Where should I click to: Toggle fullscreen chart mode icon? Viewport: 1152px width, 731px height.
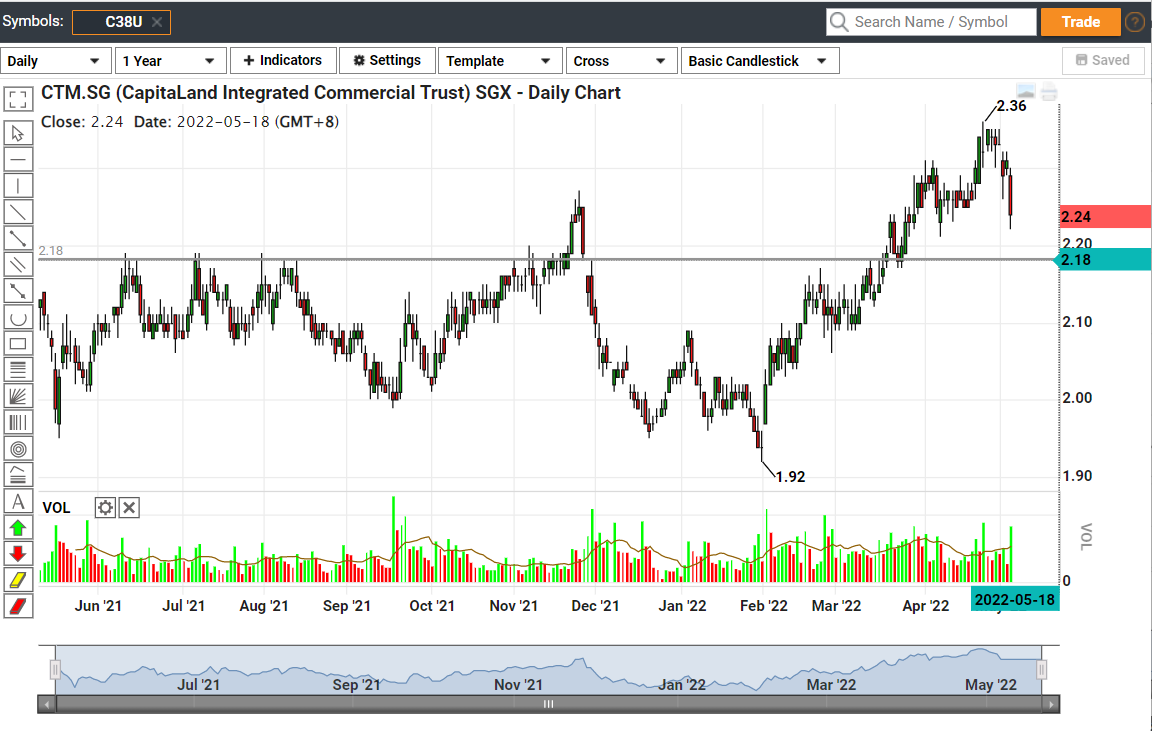18,100
